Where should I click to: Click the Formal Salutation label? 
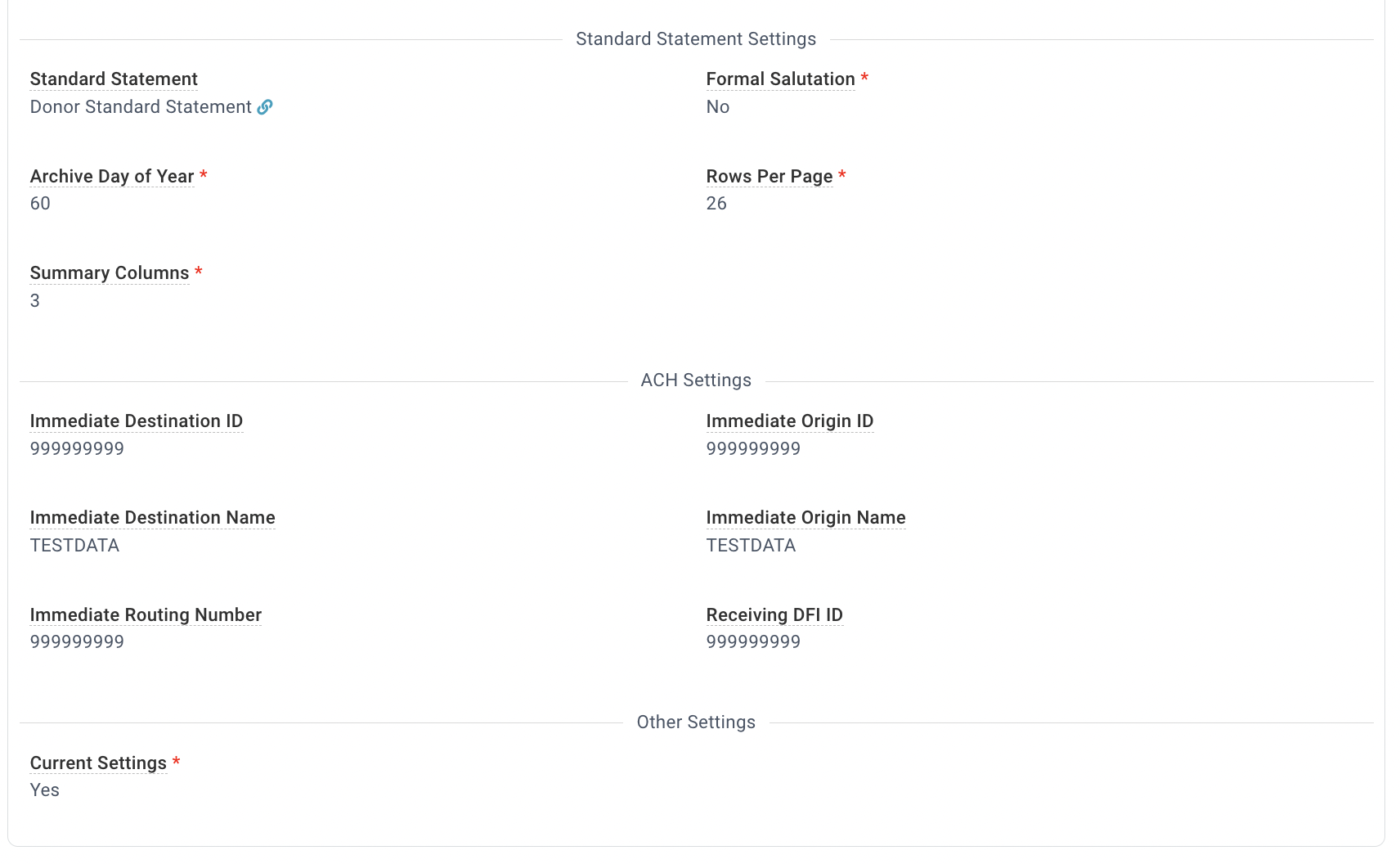pos(780,79)
